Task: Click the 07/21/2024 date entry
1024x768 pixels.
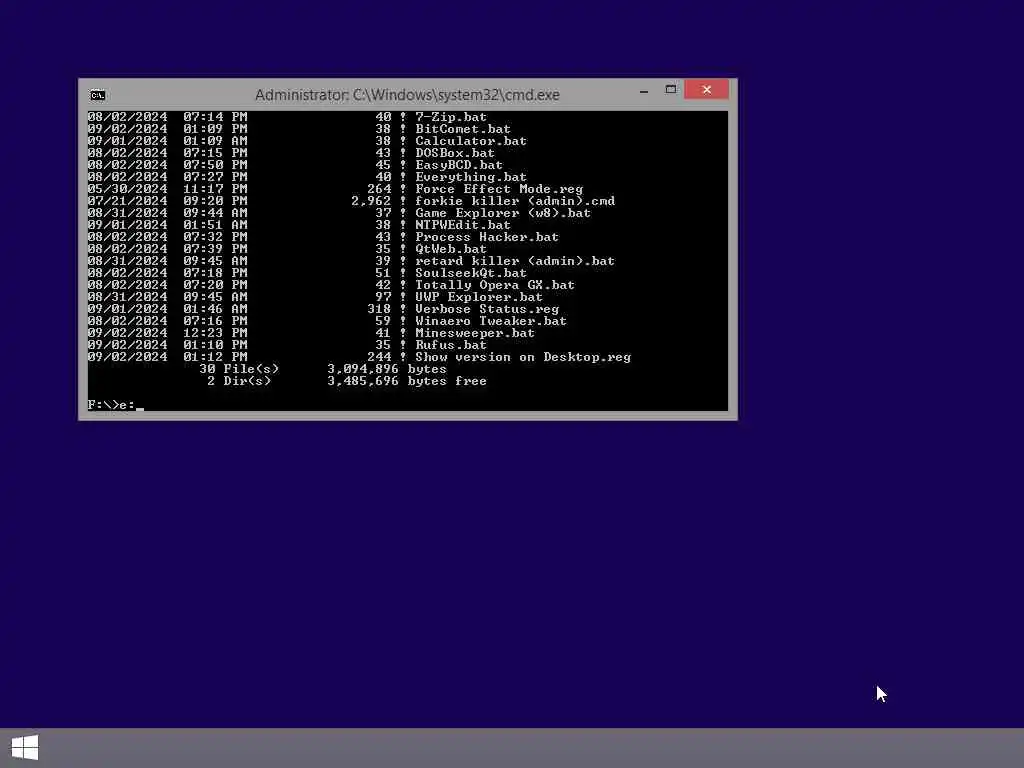Action: pyautogui.click(x=127, y=201)
